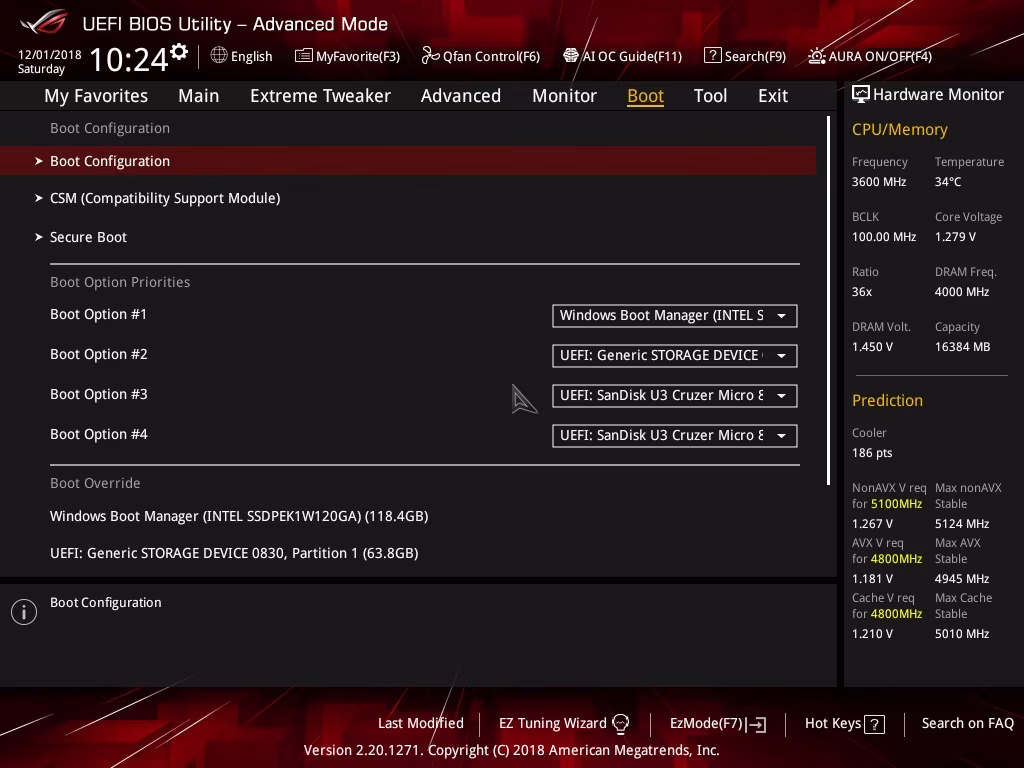Open Boot Option #4 dropdown
Viewport: 1024px width, 768px height.
coord(675,436)
